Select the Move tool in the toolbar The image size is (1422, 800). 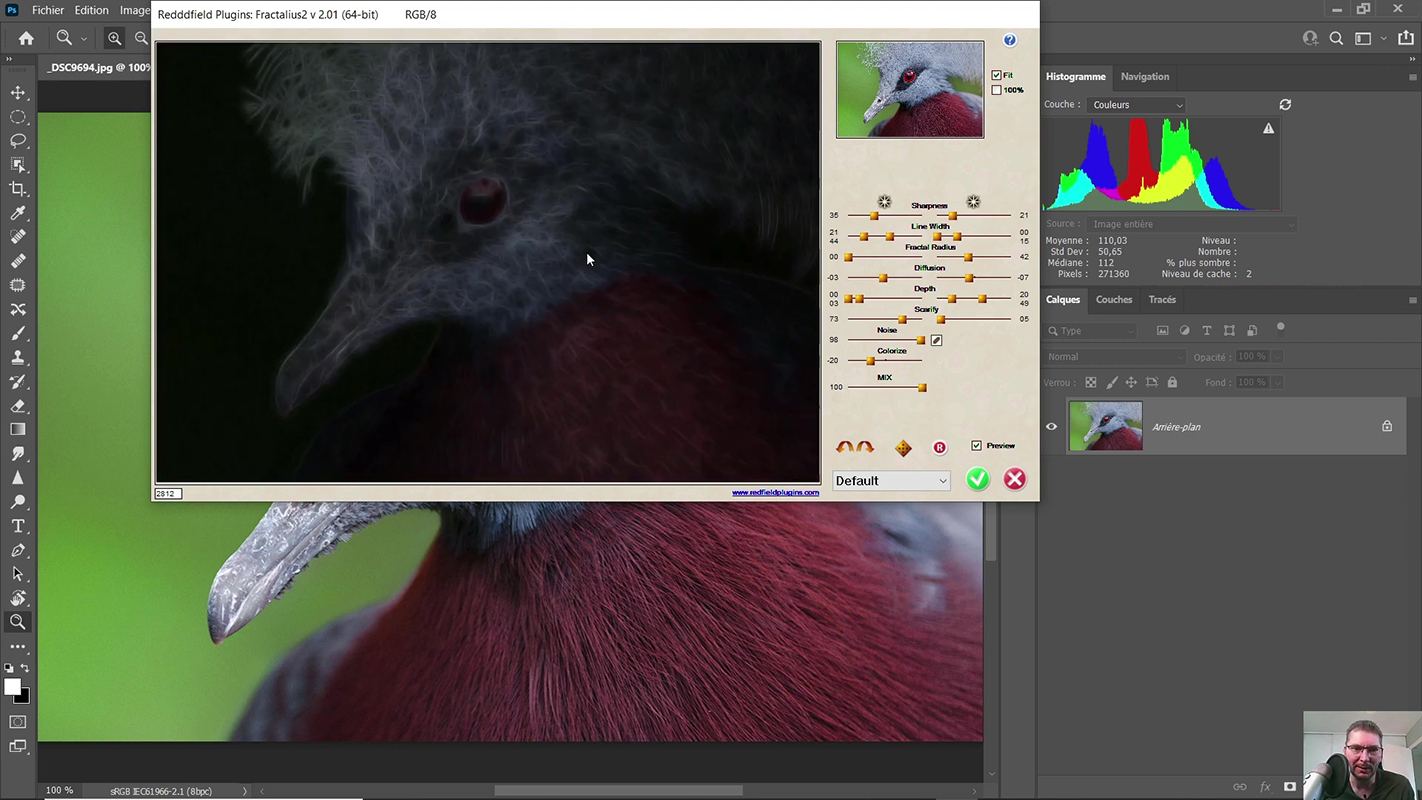pos(18,93)
